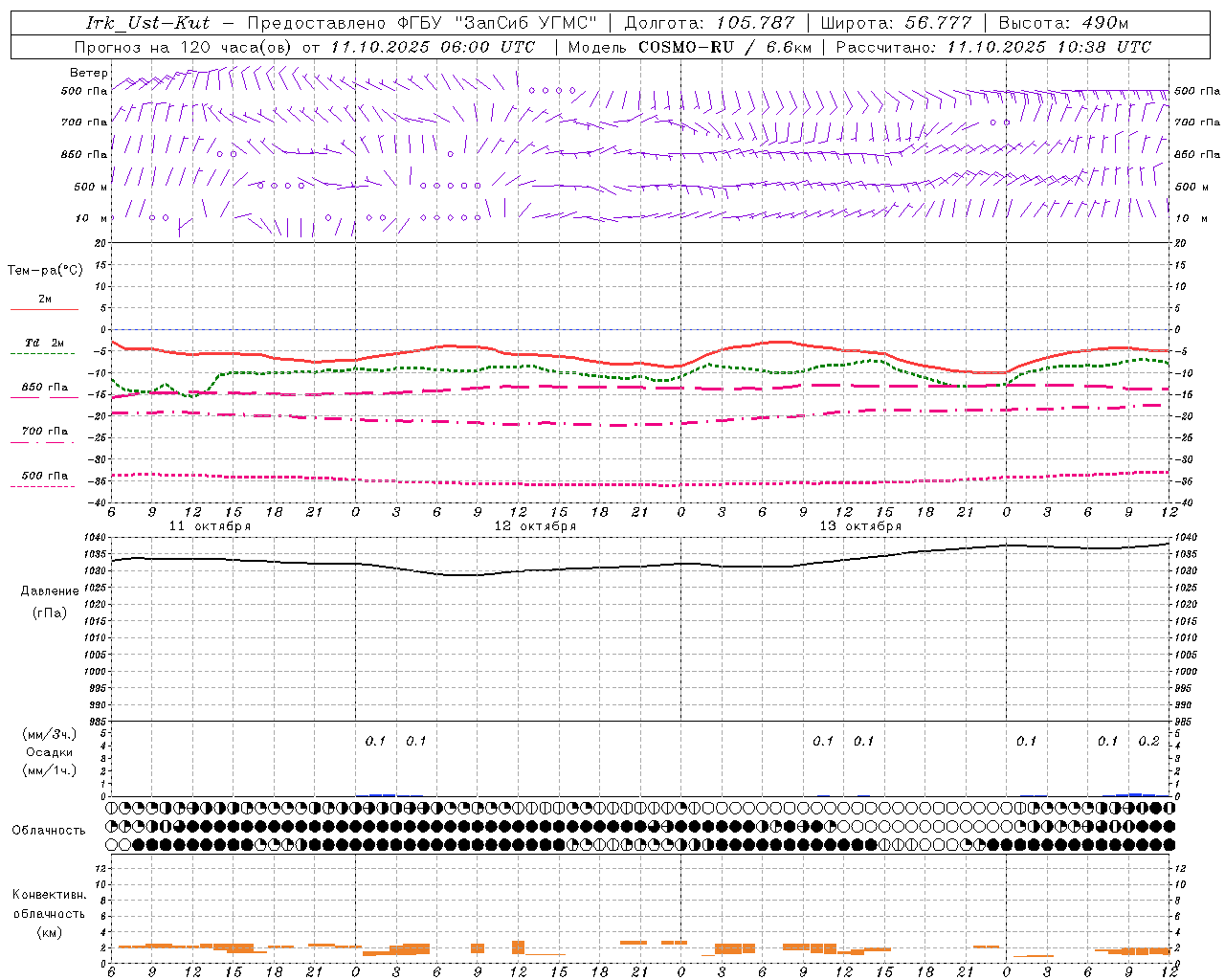Click the Давление panel label
Viewport: 1225px width, 980px height.
click(50, 591)
